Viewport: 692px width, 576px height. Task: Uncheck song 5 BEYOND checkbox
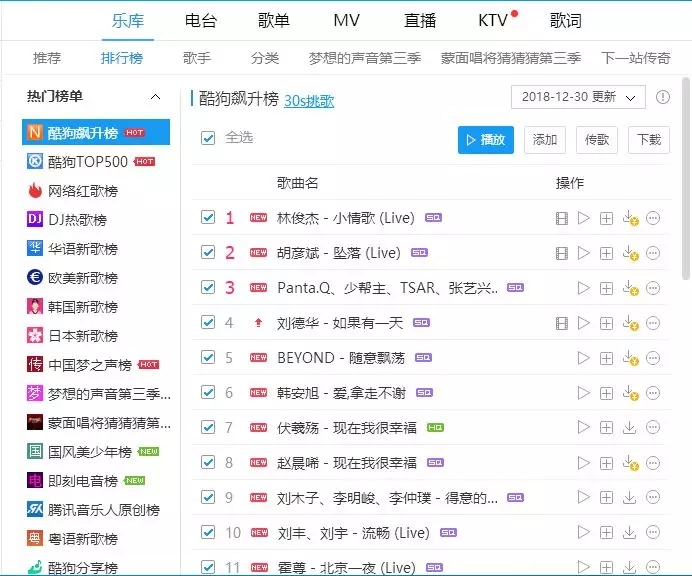pos(208,357)
